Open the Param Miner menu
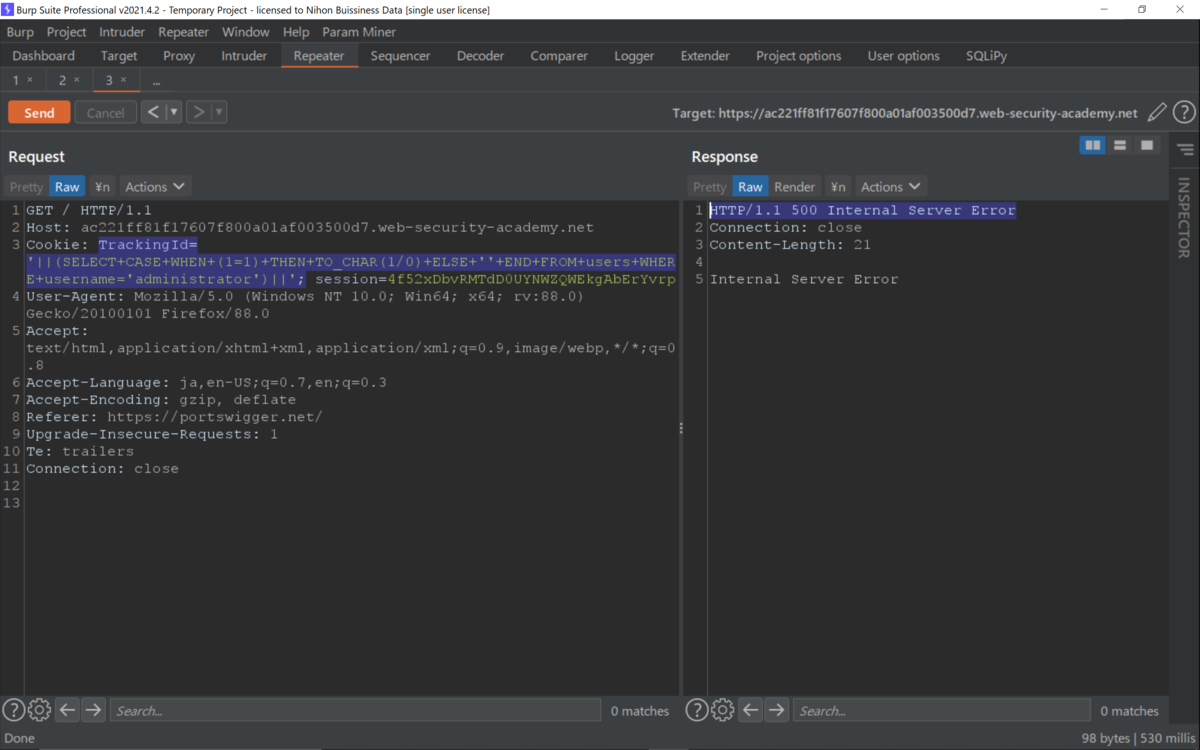This screenshot has height=750, width=1200. tap(359, 32)
